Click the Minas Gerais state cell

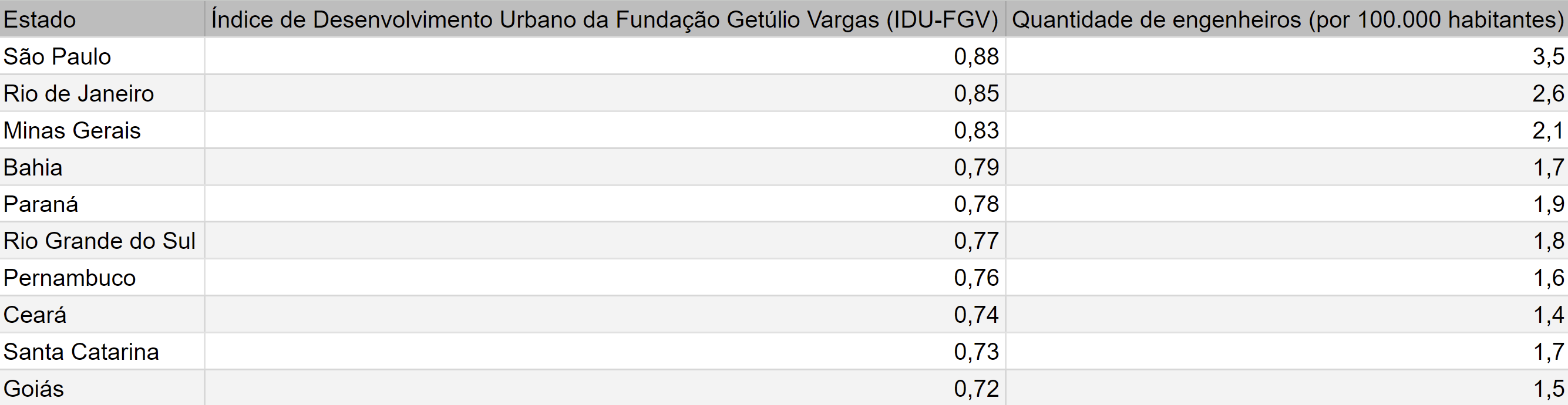coord(102,130)
